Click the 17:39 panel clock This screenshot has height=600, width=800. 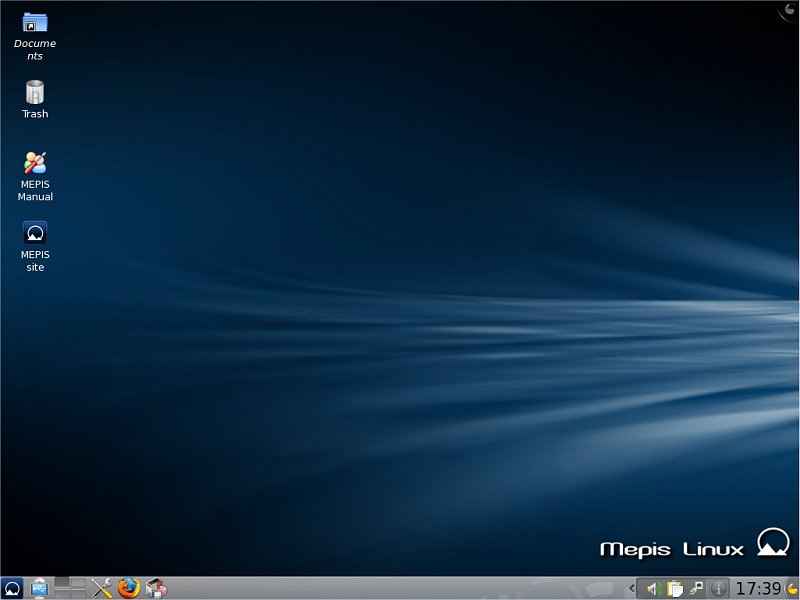coord(758,588)
